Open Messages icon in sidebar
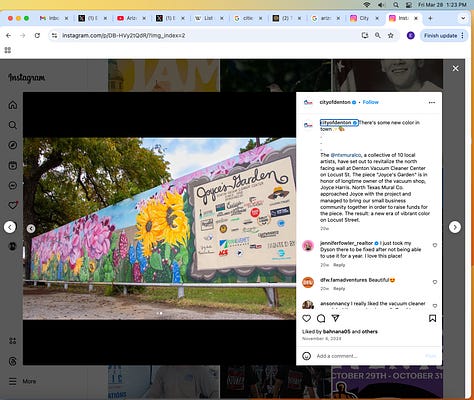 (x=13, y=185)
